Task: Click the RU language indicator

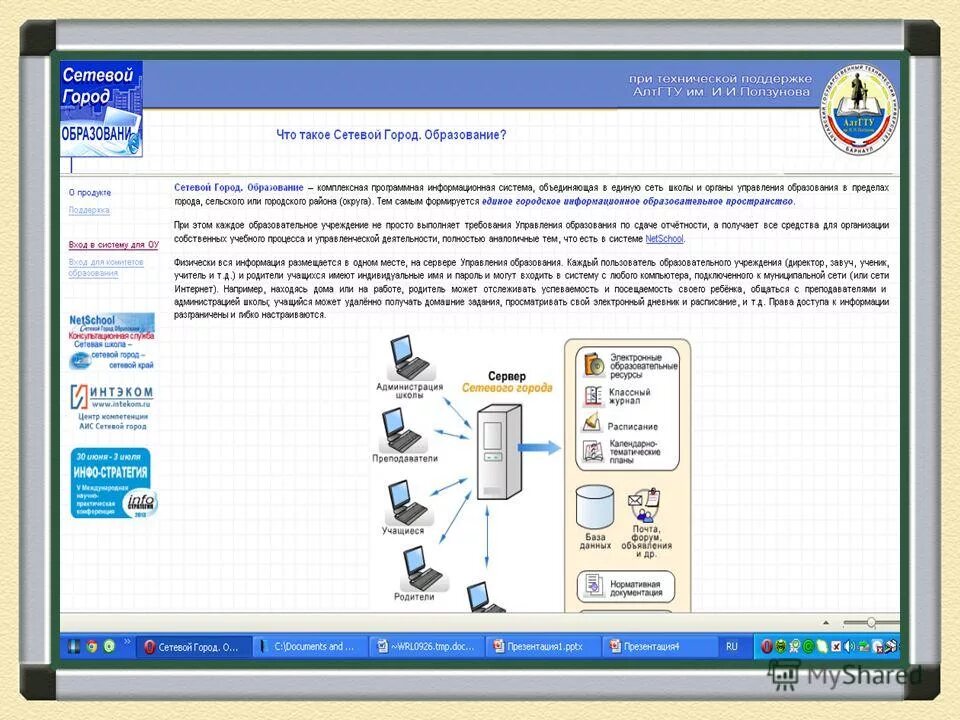Action: 732,647
